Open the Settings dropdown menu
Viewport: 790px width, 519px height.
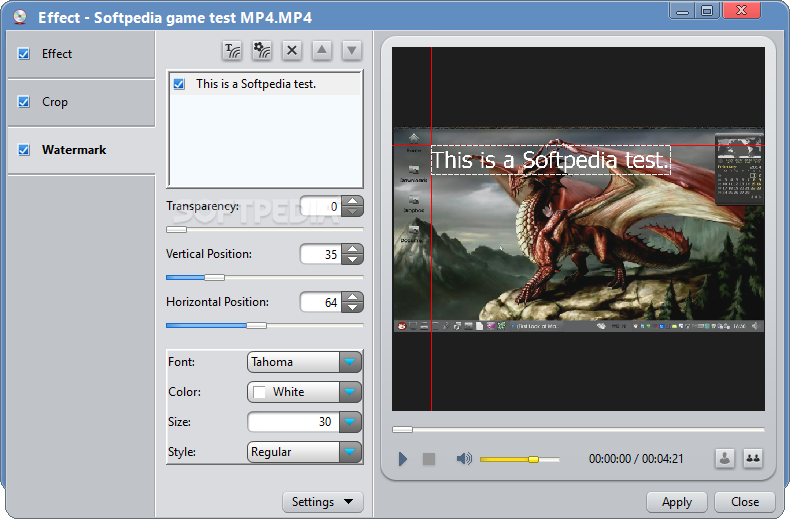[x=322, y=502]
